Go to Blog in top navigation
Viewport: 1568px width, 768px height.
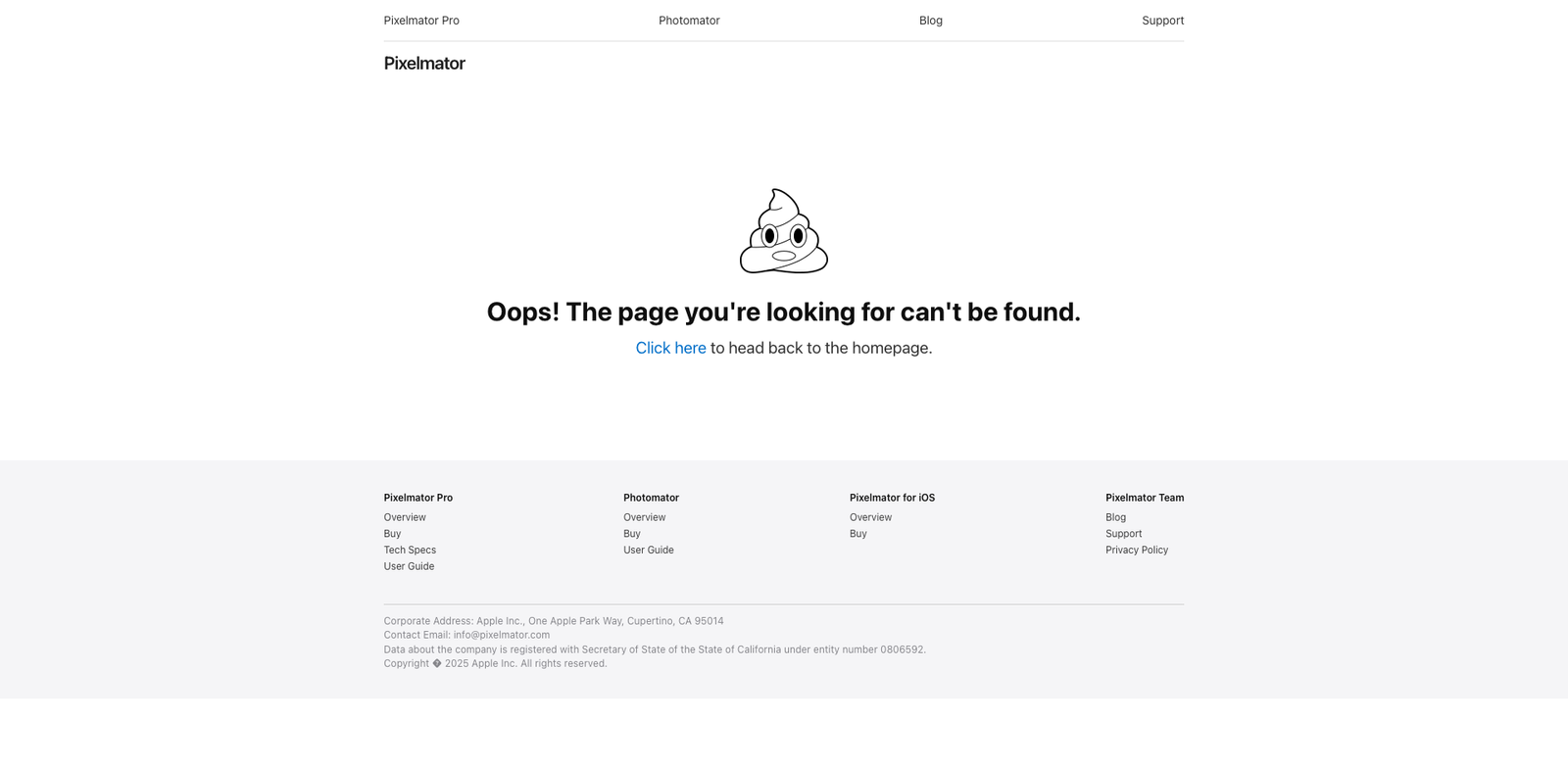pos(930,21)
